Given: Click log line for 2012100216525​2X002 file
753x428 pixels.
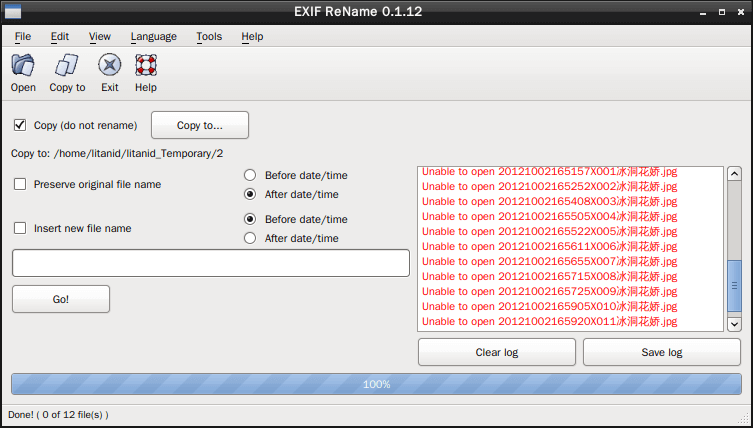Looking at the screenshot, I should tap(549, 186).
